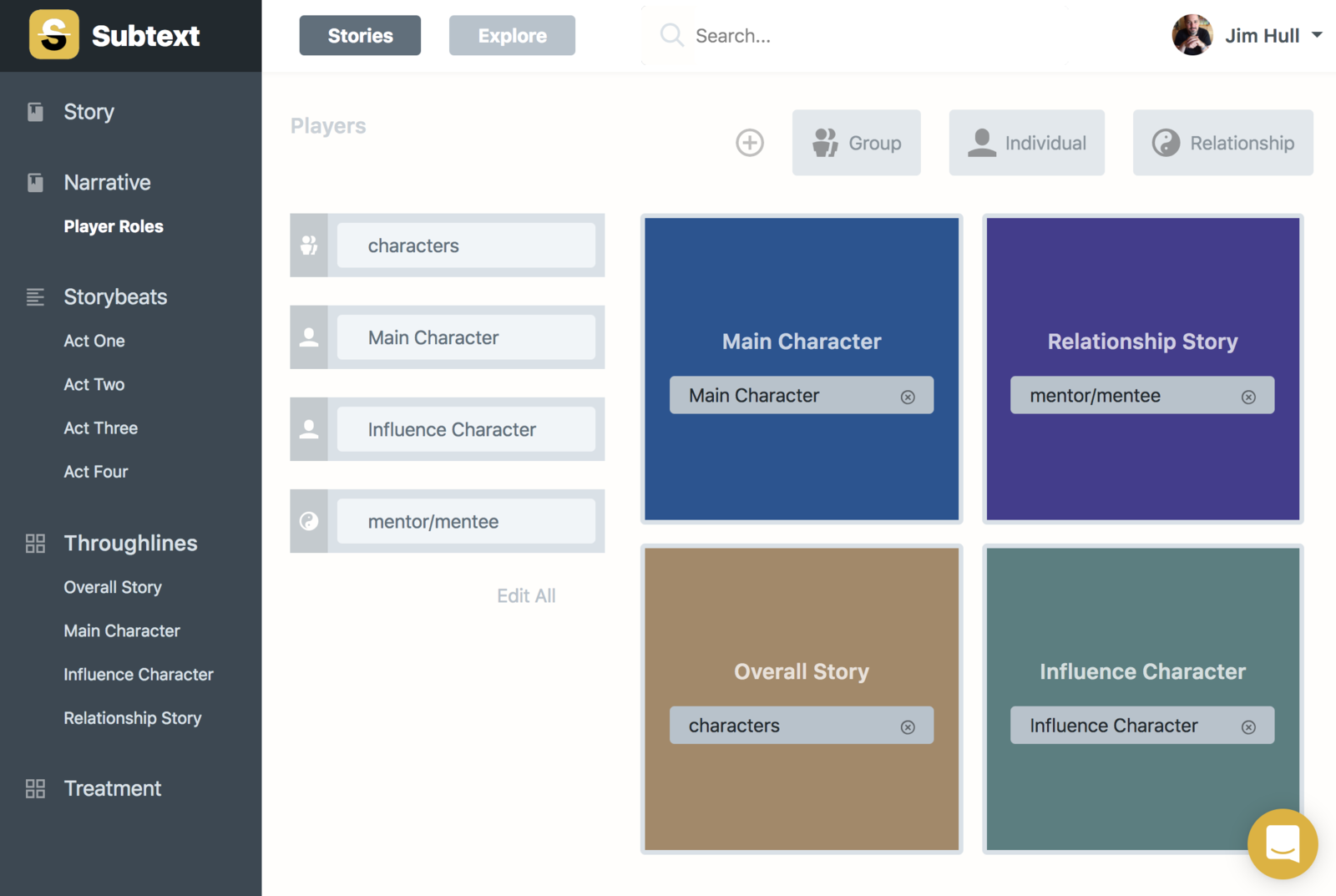Click the Influence Character tag in teal card
The height and width of the screenshot is (896, 1336).
(1142, 726)
